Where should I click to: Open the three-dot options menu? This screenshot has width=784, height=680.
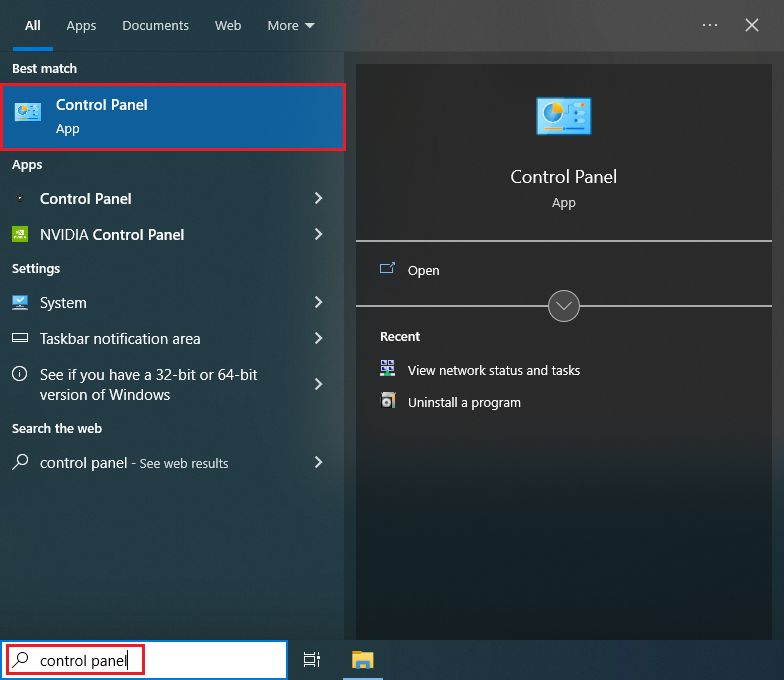pyautogui.click(x=710, y=26)
